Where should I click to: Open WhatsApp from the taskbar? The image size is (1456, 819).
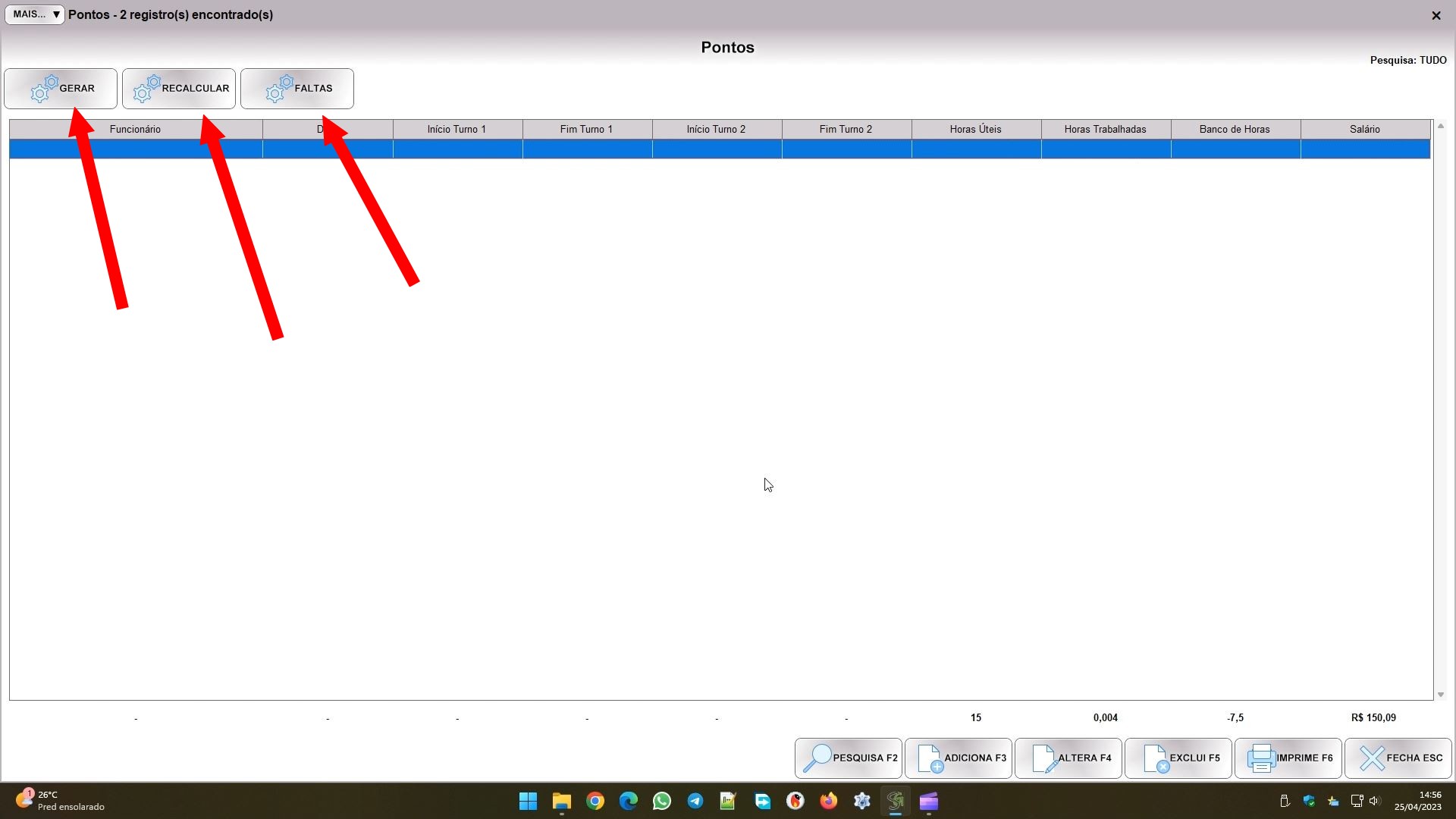click(x=662, y=801)
